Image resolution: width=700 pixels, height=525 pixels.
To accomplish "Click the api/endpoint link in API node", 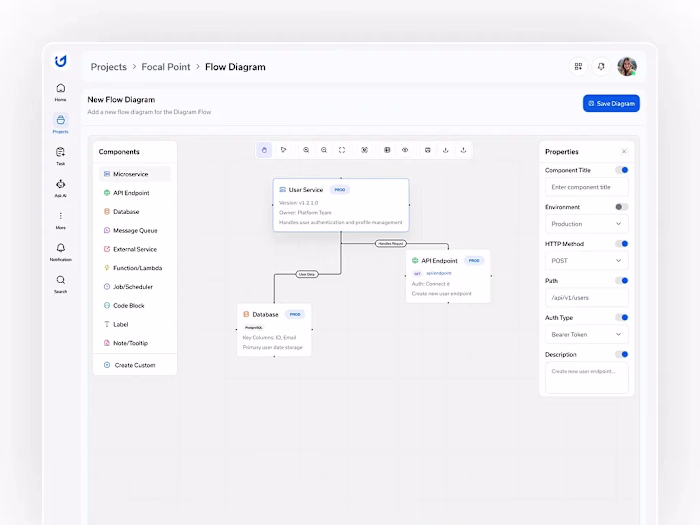I will point(439,273).
